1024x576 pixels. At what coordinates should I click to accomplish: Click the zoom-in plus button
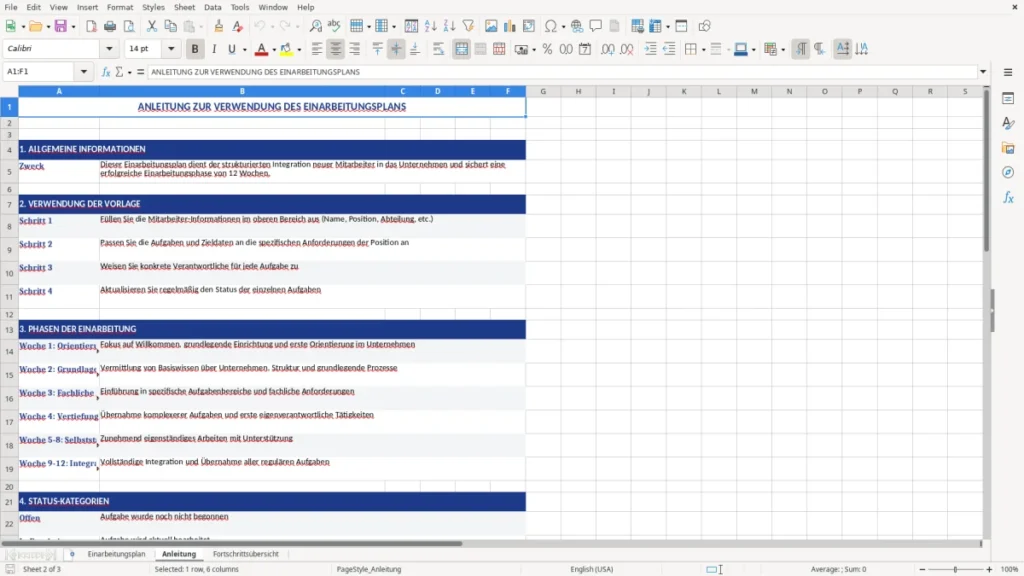[989, 569]
